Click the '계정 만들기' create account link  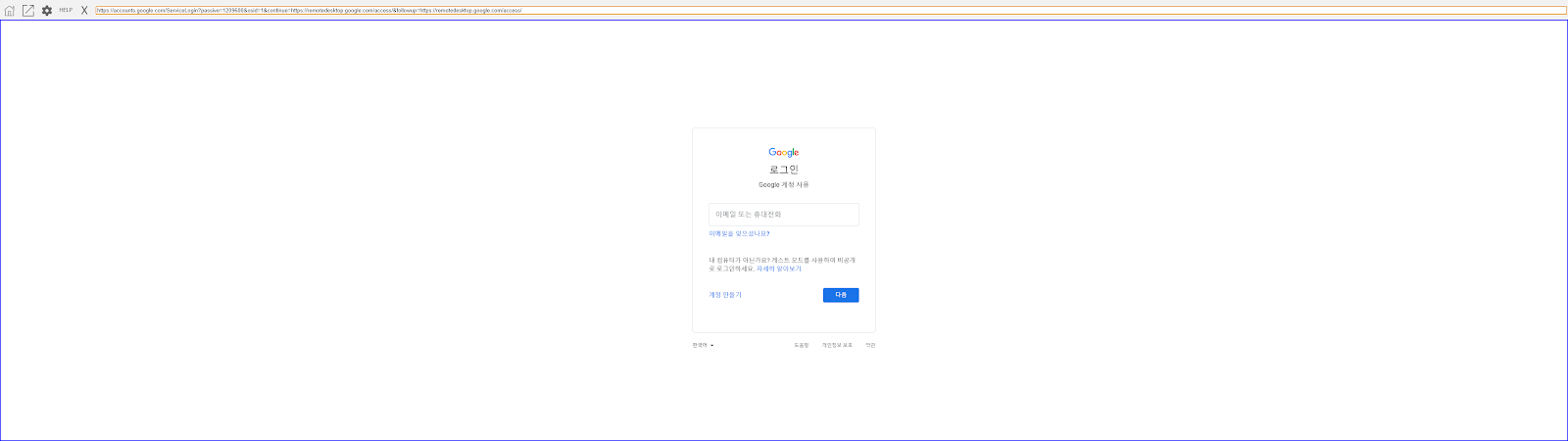coord(725,295)
